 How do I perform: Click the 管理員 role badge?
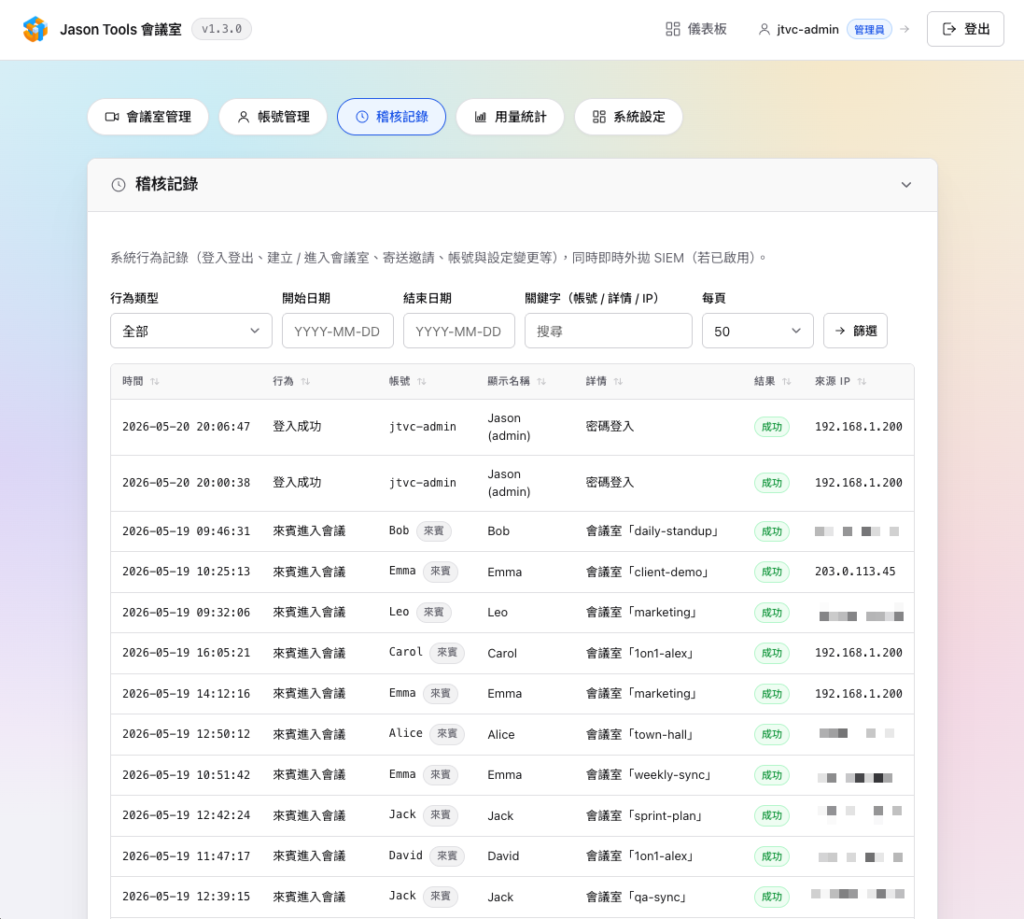coord(869,29)
